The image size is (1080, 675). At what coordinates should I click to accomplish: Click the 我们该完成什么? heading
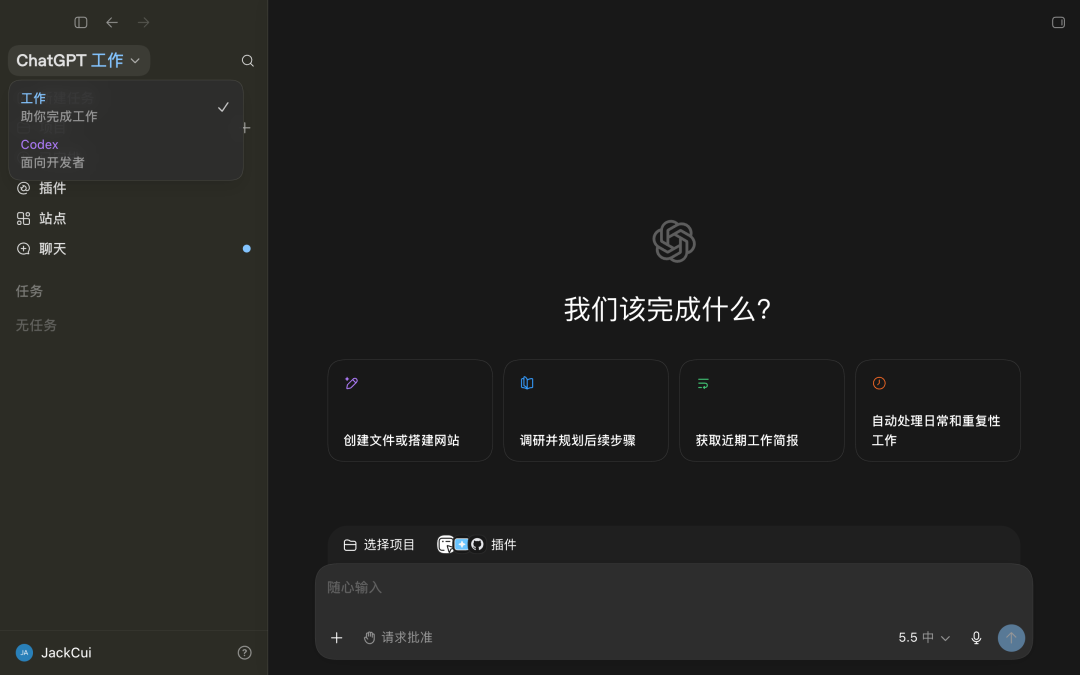[x=667, y=309]
